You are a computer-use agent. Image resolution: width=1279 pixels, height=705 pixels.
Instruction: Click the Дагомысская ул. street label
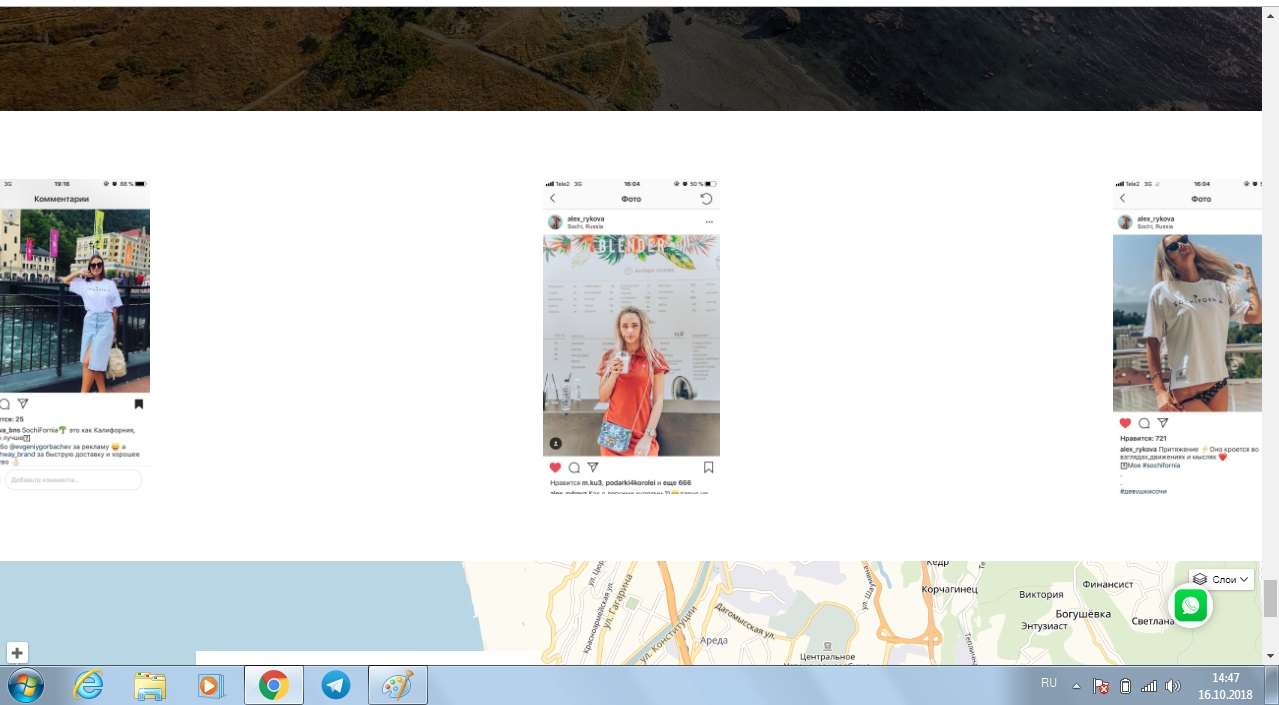[745, 619]
